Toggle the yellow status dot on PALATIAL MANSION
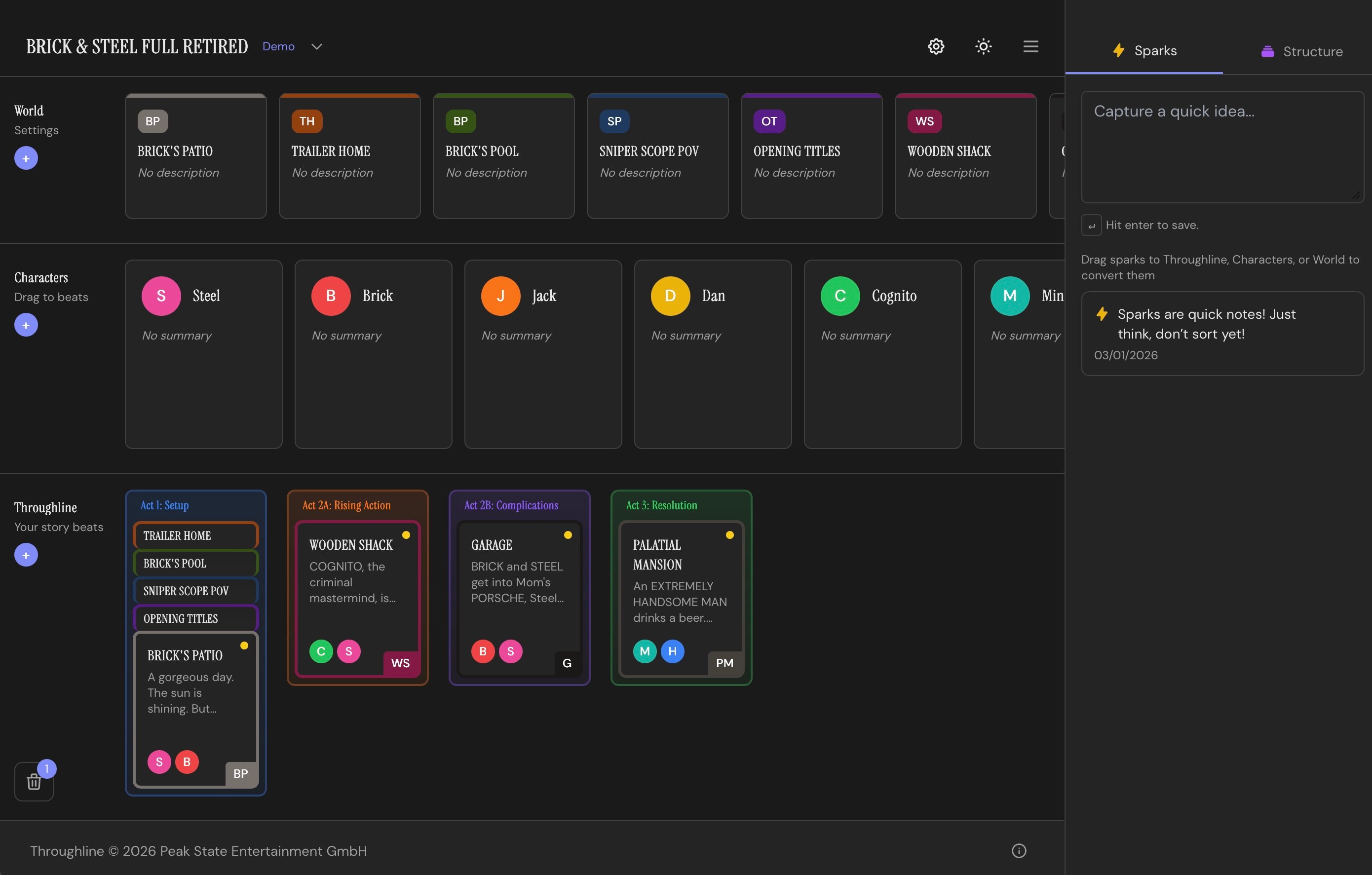Screen dimensions: 1372x875 [x=729, y=535]
